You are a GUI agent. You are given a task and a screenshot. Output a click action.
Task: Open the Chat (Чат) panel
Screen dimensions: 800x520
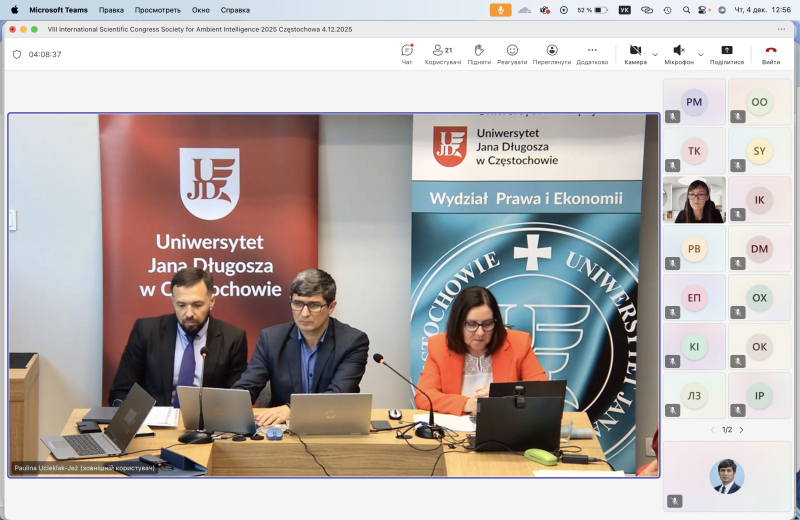click(407, 51)
